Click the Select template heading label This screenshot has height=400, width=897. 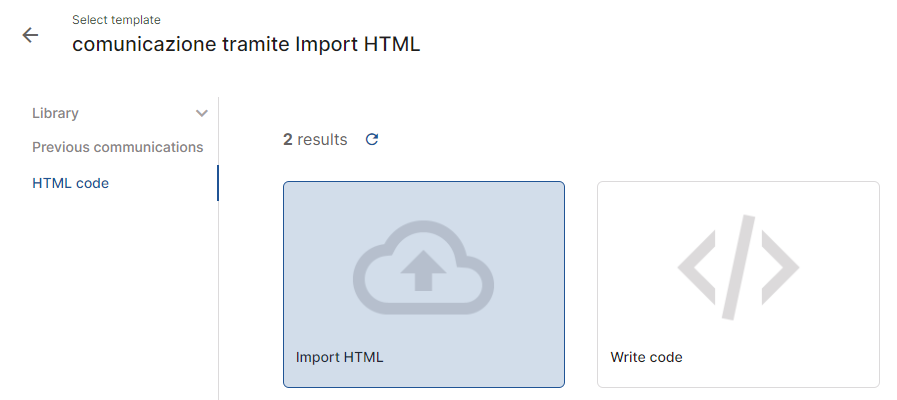coord(116,19)
